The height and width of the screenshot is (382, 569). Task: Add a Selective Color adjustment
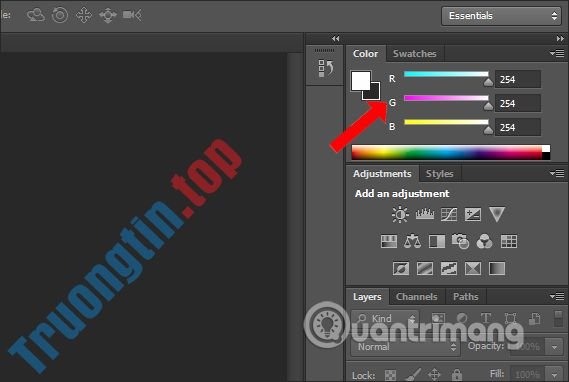(x=473, y=269)
